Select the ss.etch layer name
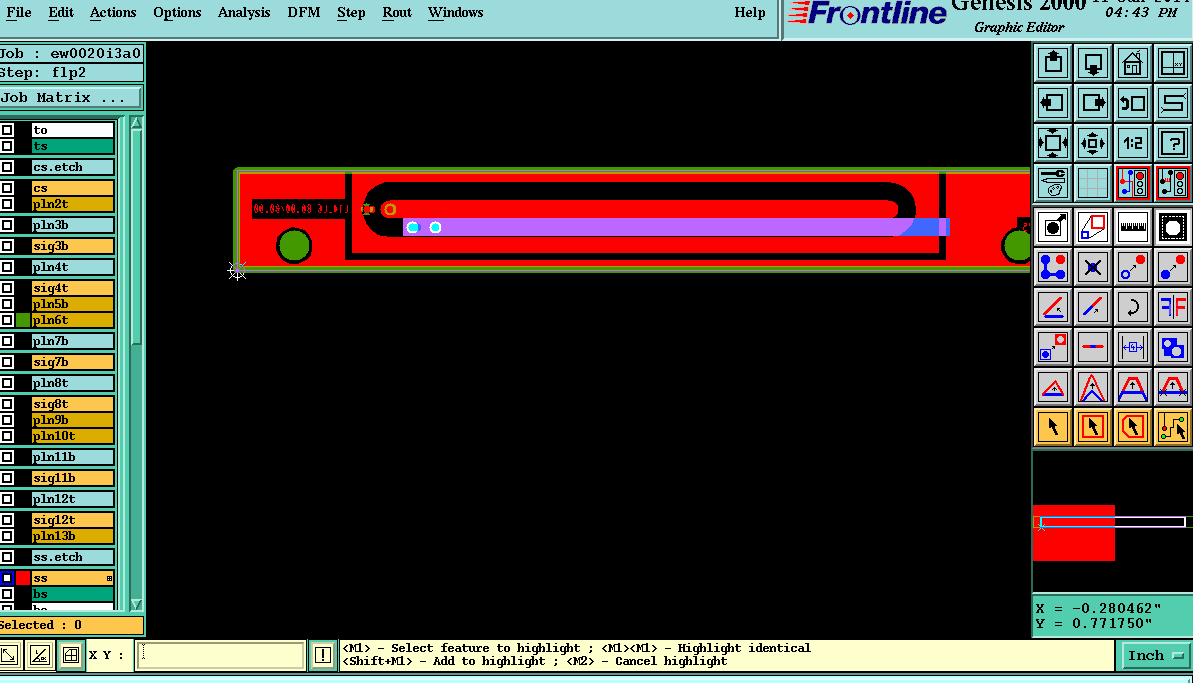The width and height of the screenshot is (1193, 683). [x=72, y=557]
